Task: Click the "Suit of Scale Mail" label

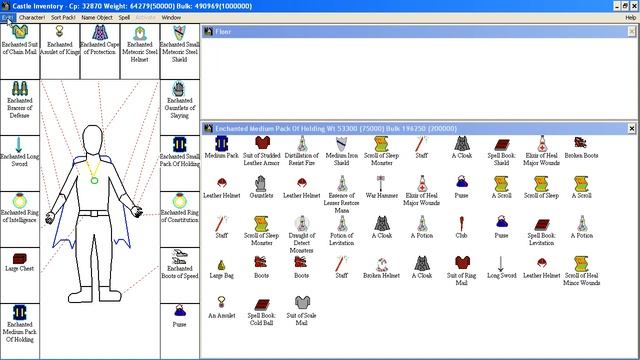Action: (302, 319)
